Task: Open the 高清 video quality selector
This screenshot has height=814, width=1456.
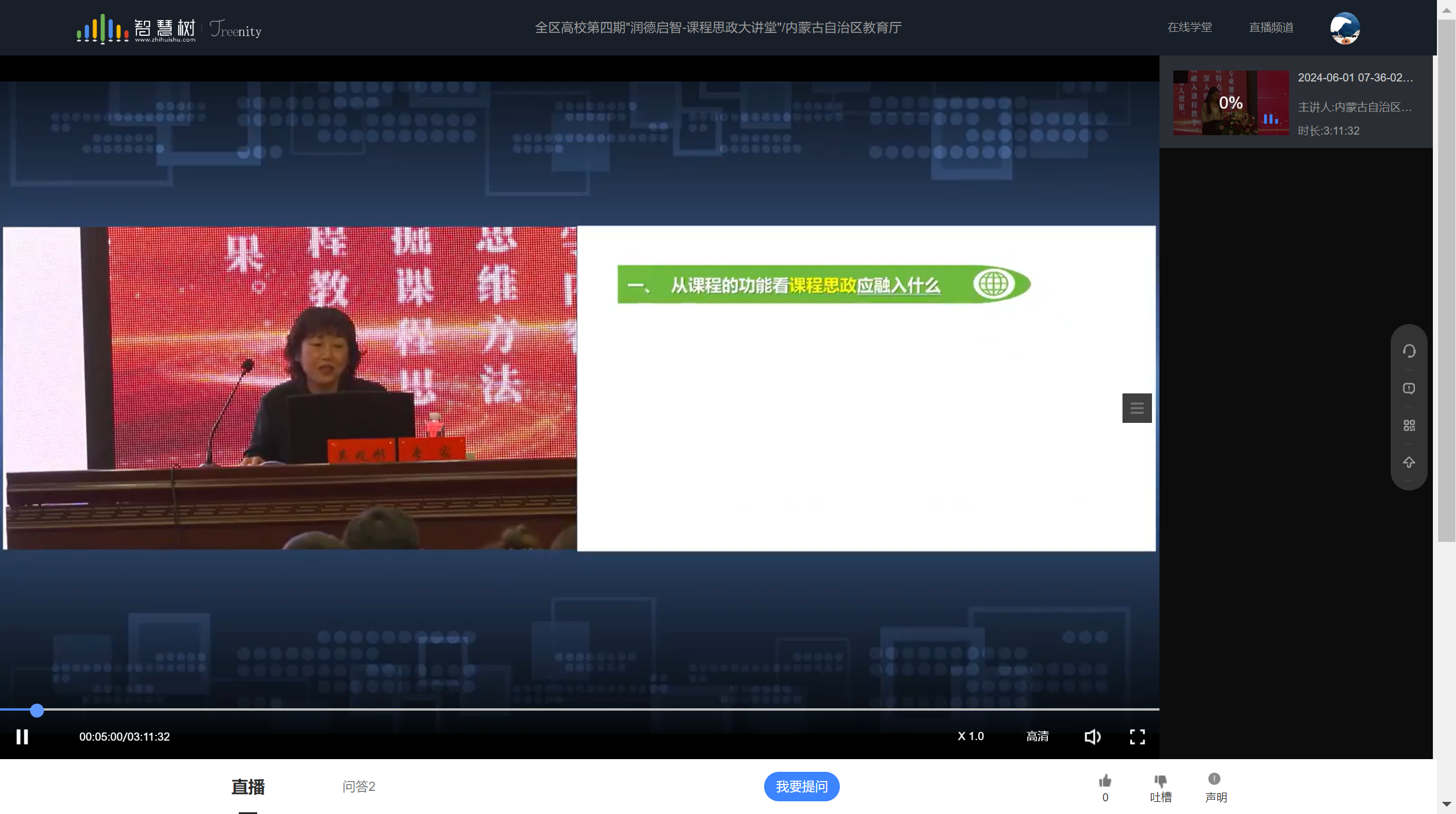Action: pyautogui.click(x=1037, y=737)
